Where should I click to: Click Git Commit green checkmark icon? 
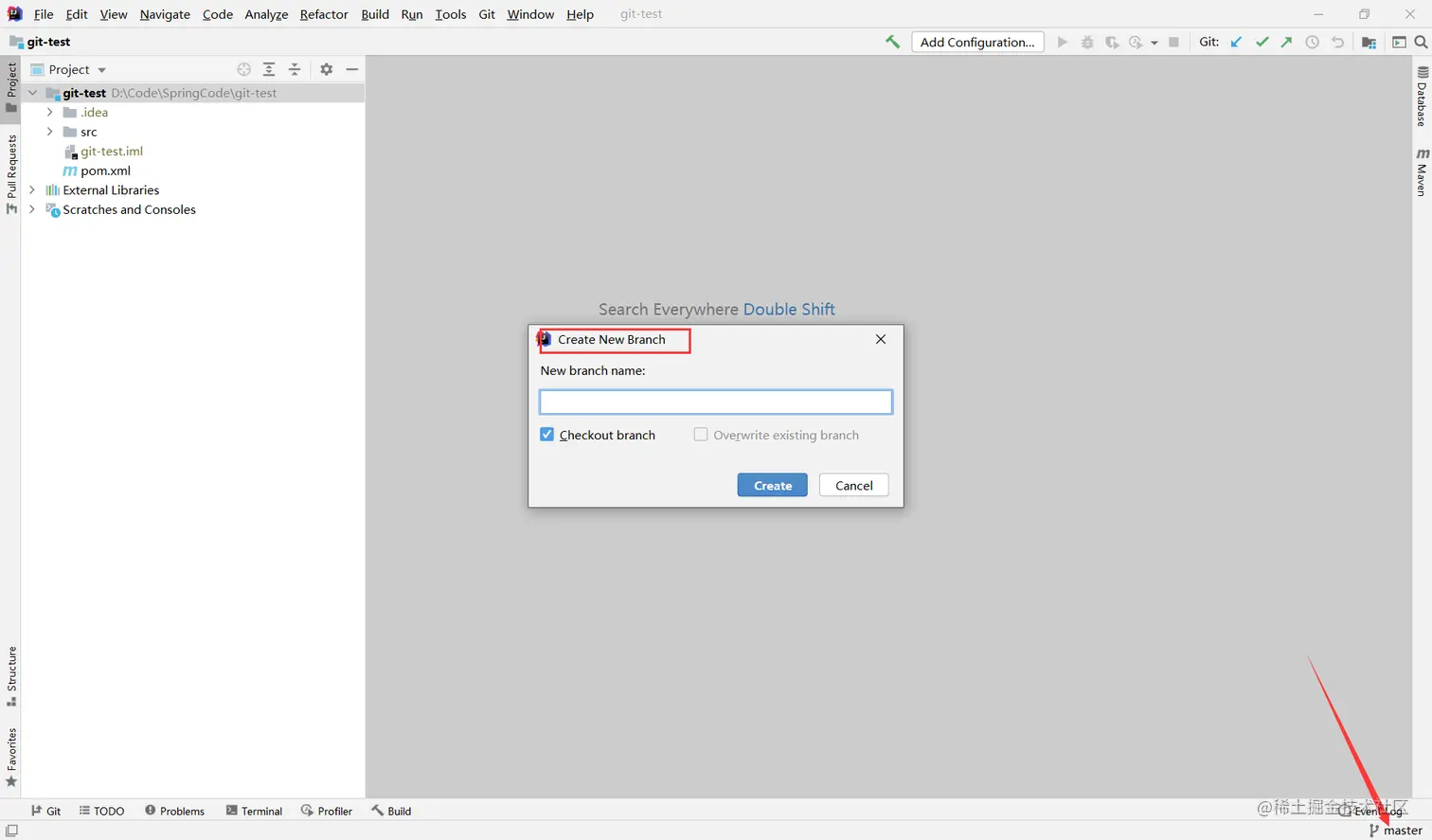(1262, 42)
